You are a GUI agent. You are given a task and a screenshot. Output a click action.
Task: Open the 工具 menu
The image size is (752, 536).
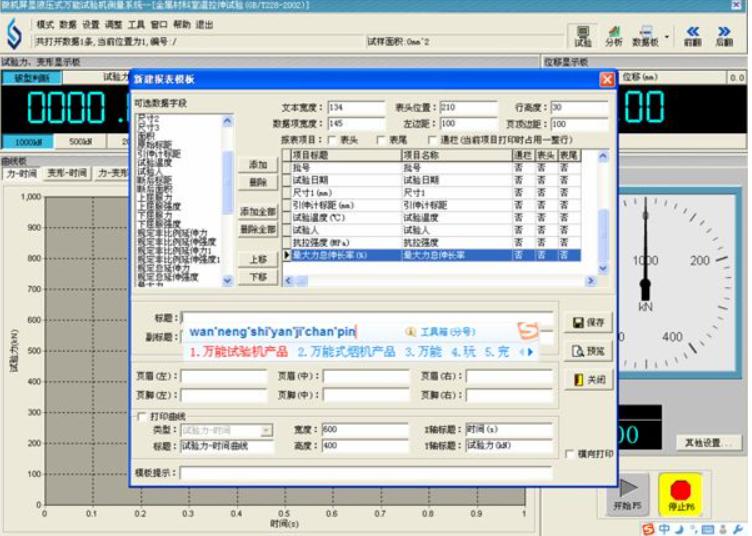click(x=137, y=23)
